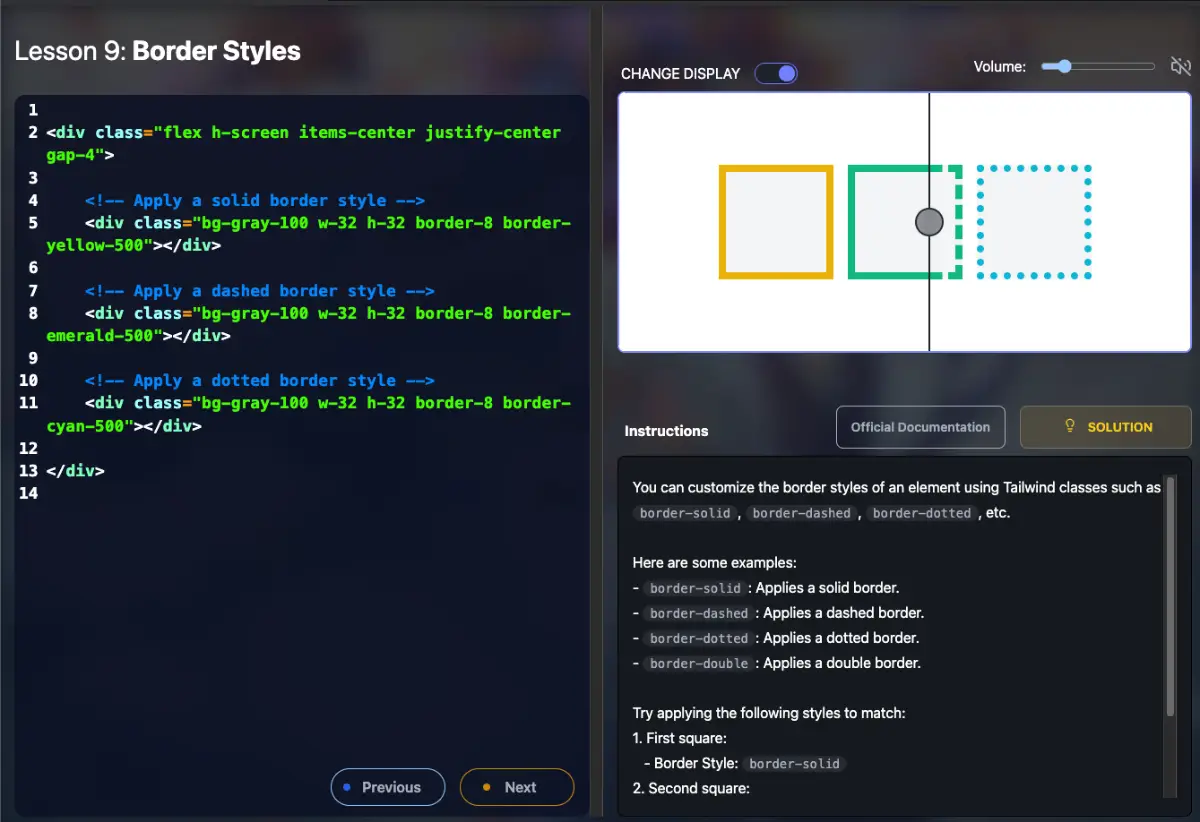Click the border-cyan-500 code on line 11
1200x822 pixels.
(x=90, y=426)
